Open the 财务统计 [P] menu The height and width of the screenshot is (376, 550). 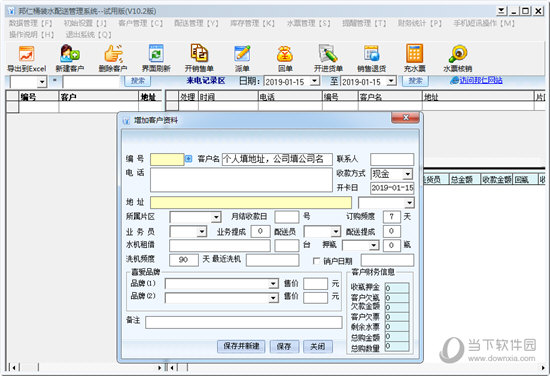[420, 24]
